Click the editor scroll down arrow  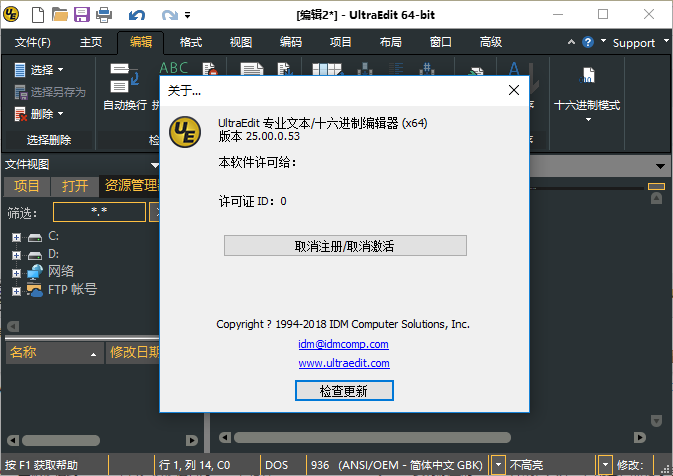point(656,421)
